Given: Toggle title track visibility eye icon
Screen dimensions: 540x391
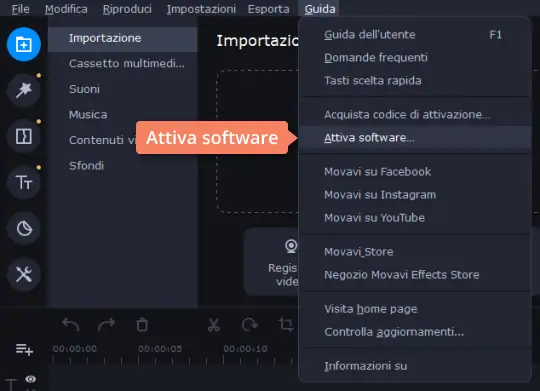Looking at the screenshot, I should [31, 379].
